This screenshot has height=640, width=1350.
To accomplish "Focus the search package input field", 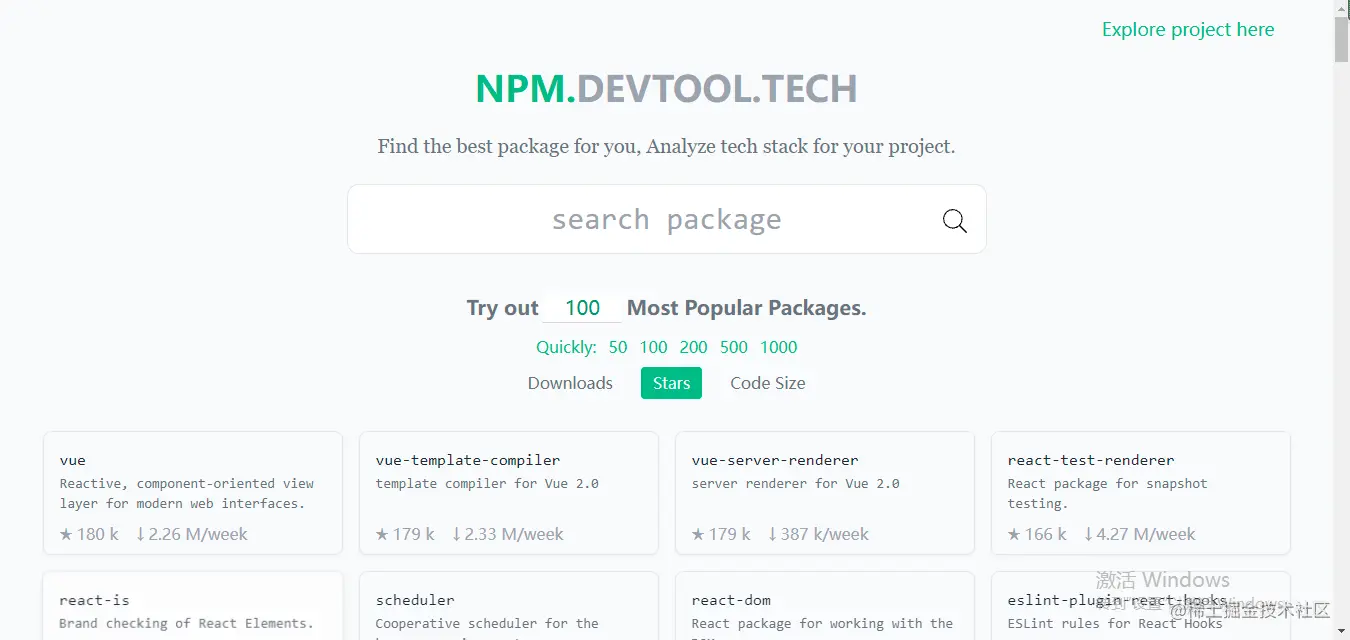I will pyautogui.click(x=640, y=220).
